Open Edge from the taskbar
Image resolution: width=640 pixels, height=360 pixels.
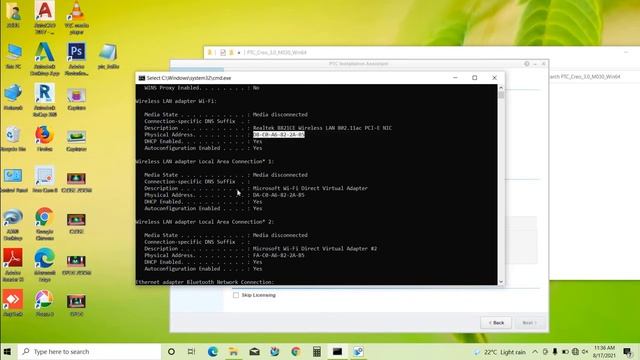(x=213, y=351)
